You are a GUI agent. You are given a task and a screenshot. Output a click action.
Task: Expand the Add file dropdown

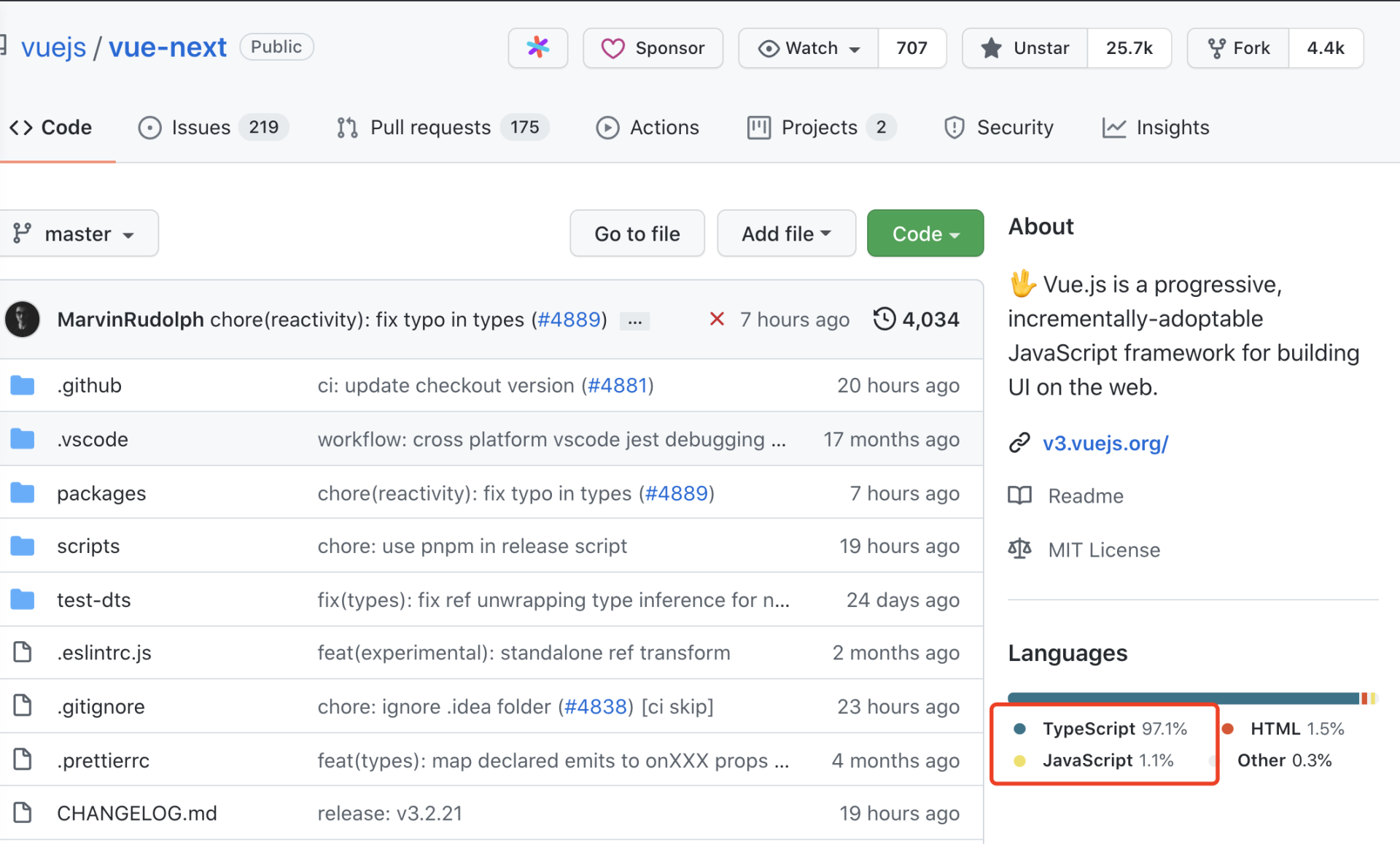point(785,233)
